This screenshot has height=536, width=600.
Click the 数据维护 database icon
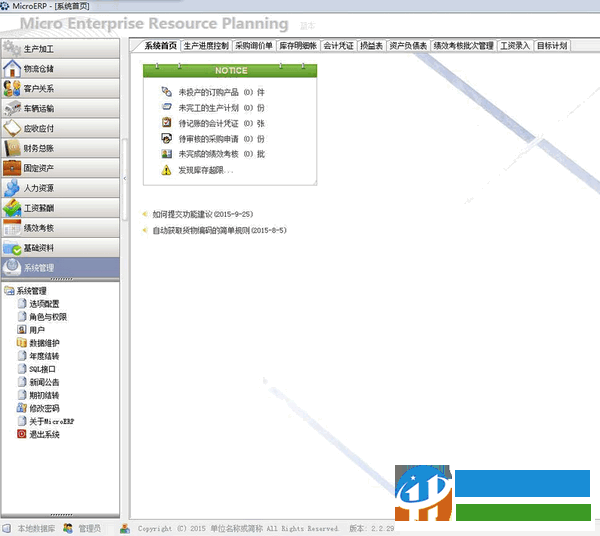click(22, 342)
